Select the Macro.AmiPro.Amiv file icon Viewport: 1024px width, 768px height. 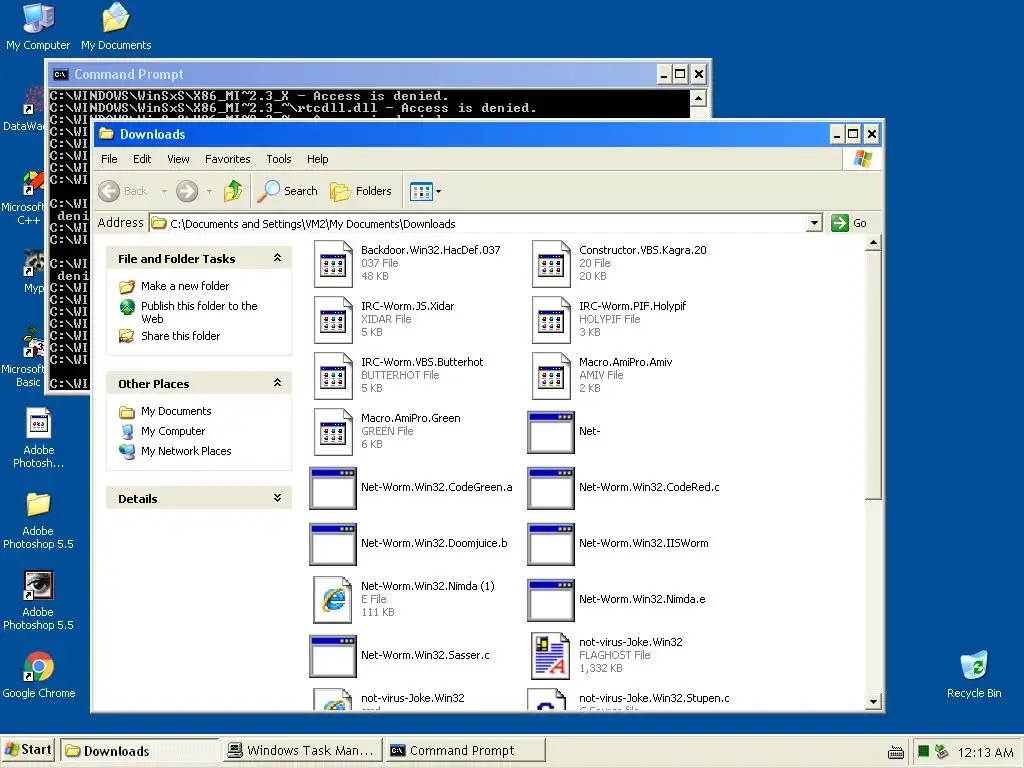coord(551,376)
